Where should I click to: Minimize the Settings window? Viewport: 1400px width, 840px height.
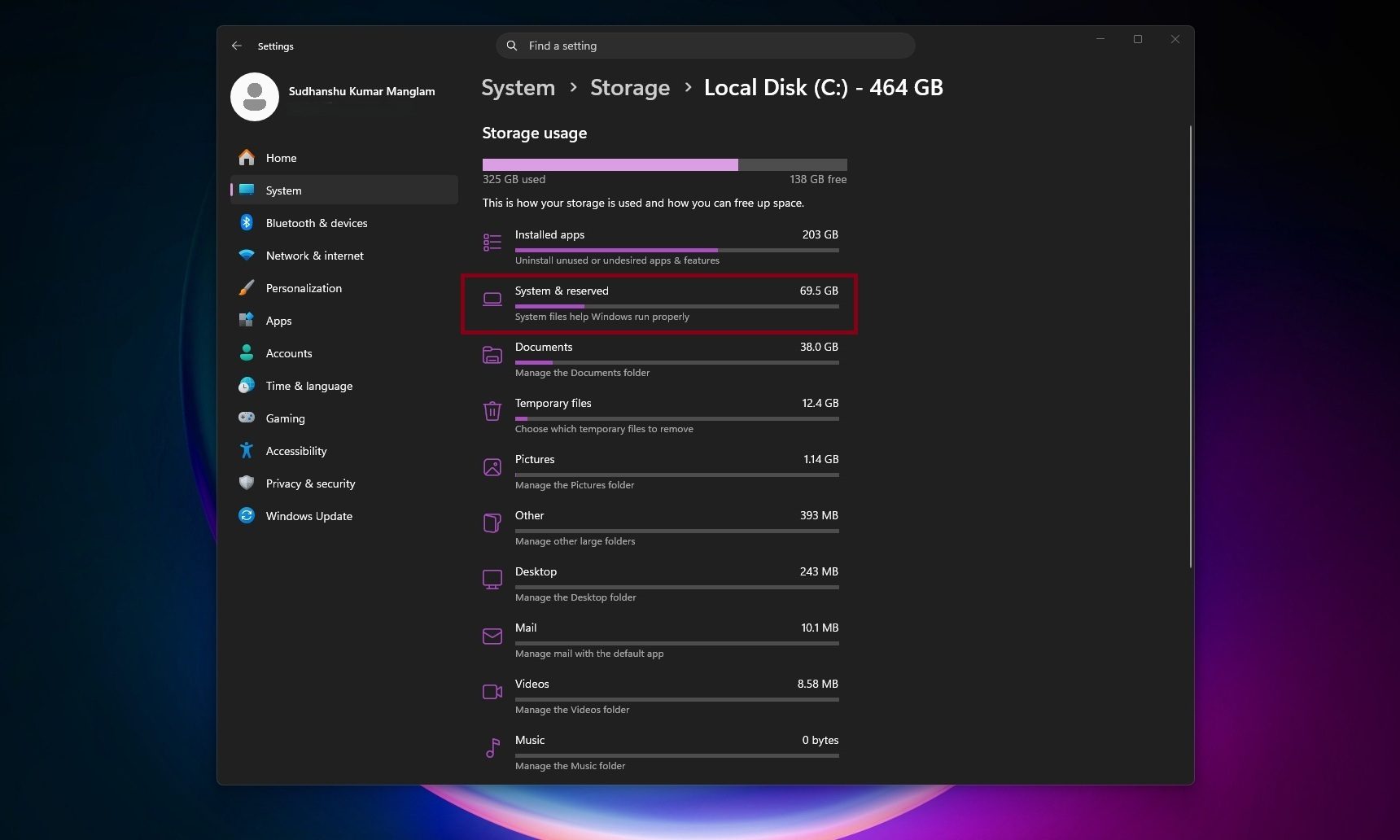pos(1100,39)
